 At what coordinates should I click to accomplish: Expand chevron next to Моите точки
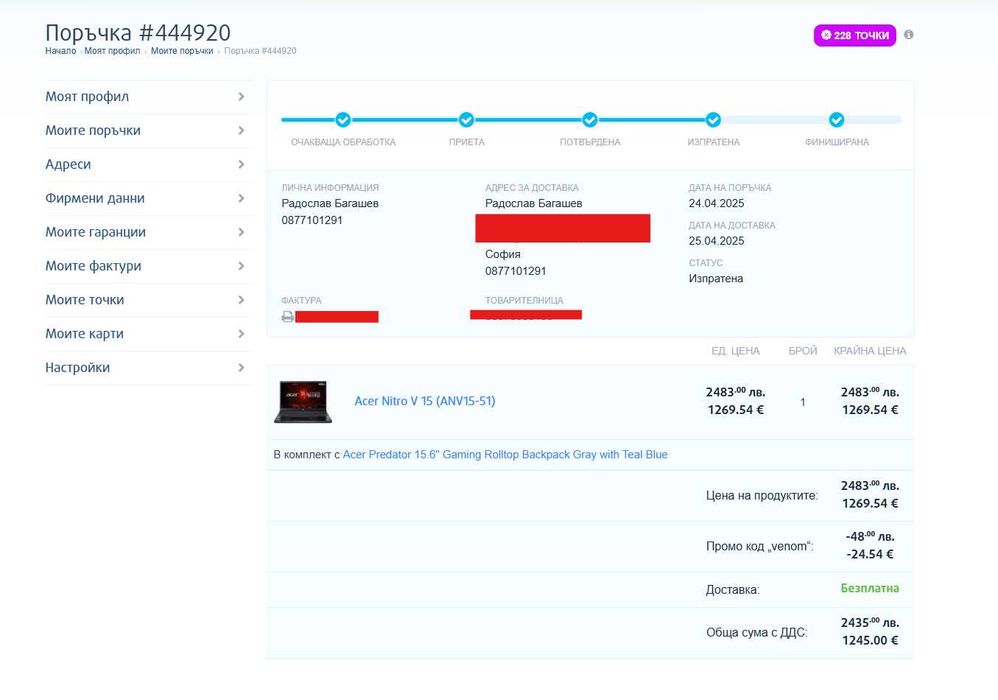click(241, 300)
